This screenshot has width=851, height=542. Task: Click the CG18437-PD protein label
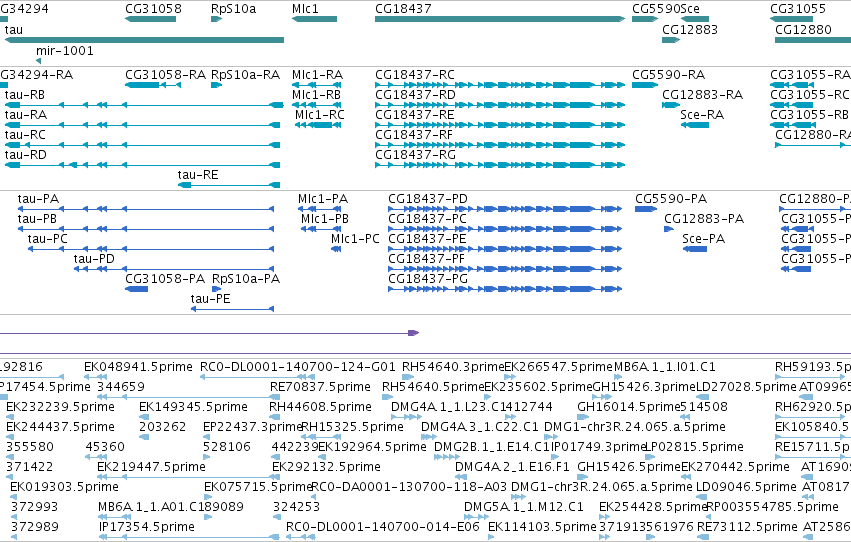coord(428,199)
